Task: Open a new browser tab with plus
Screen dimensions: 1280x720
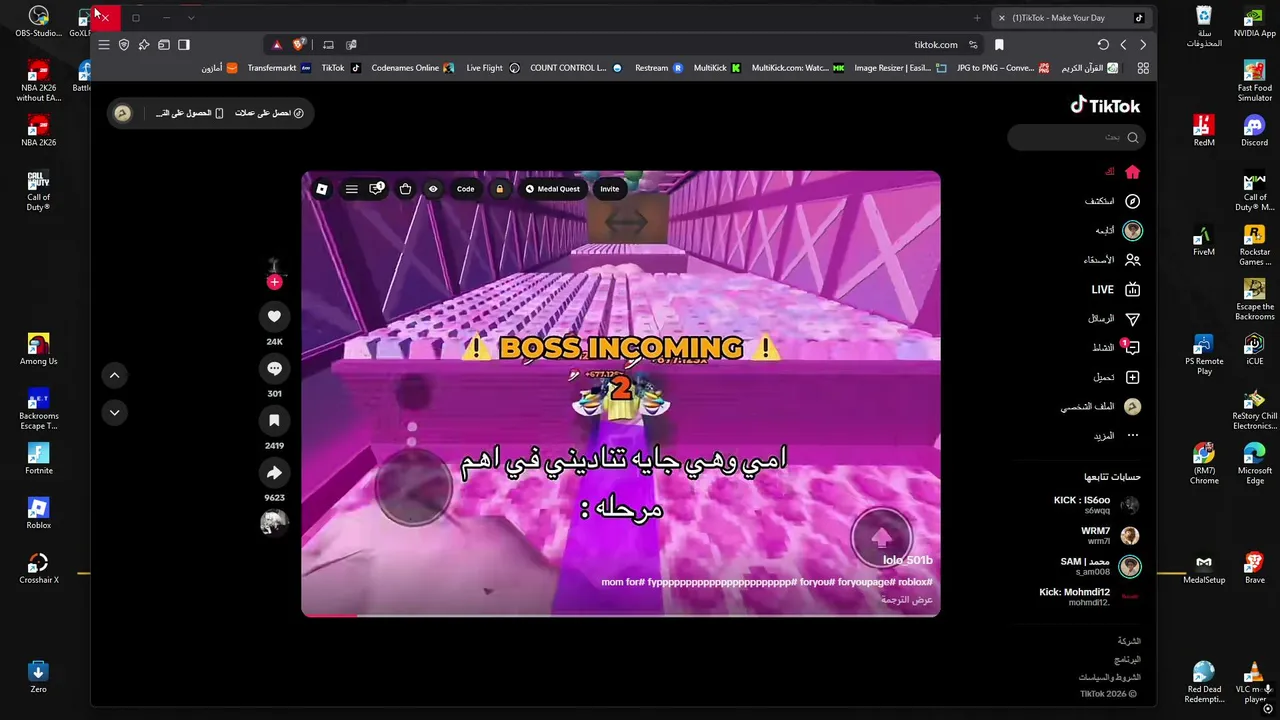Action: point(977,18)
